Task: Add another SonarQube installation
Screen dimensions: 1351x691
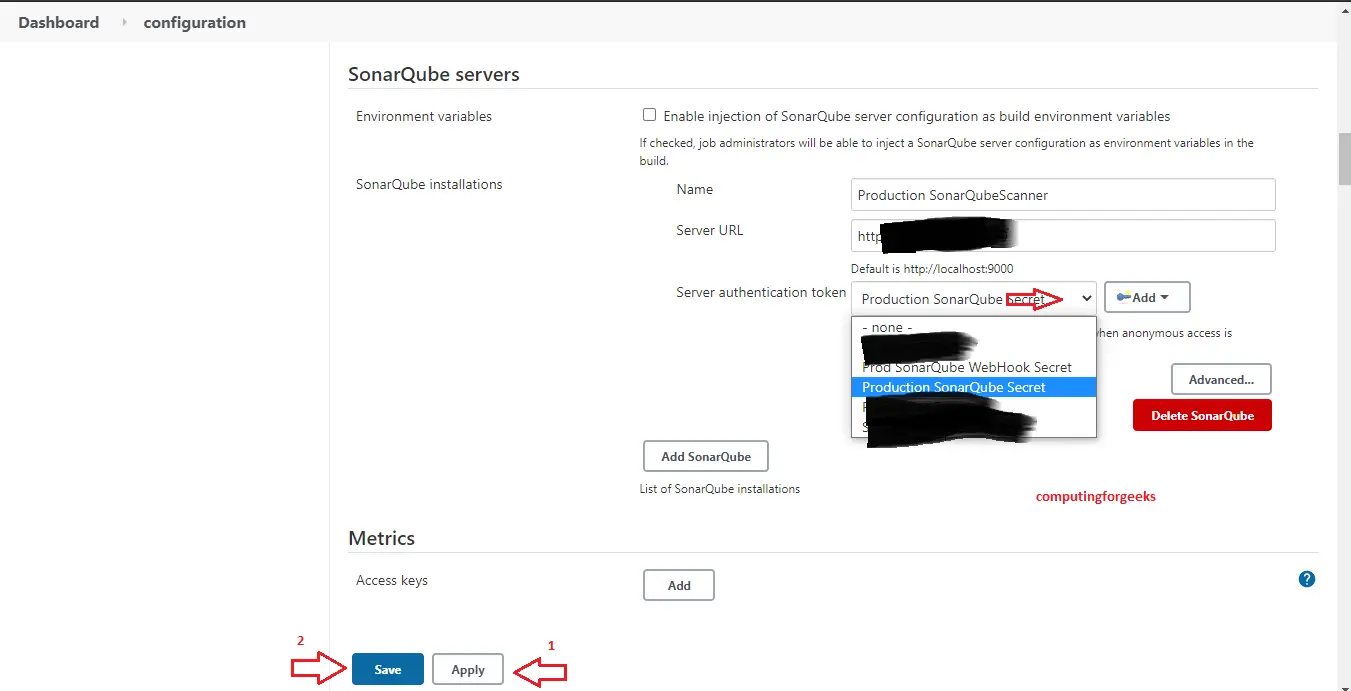Action: (705, 456)
